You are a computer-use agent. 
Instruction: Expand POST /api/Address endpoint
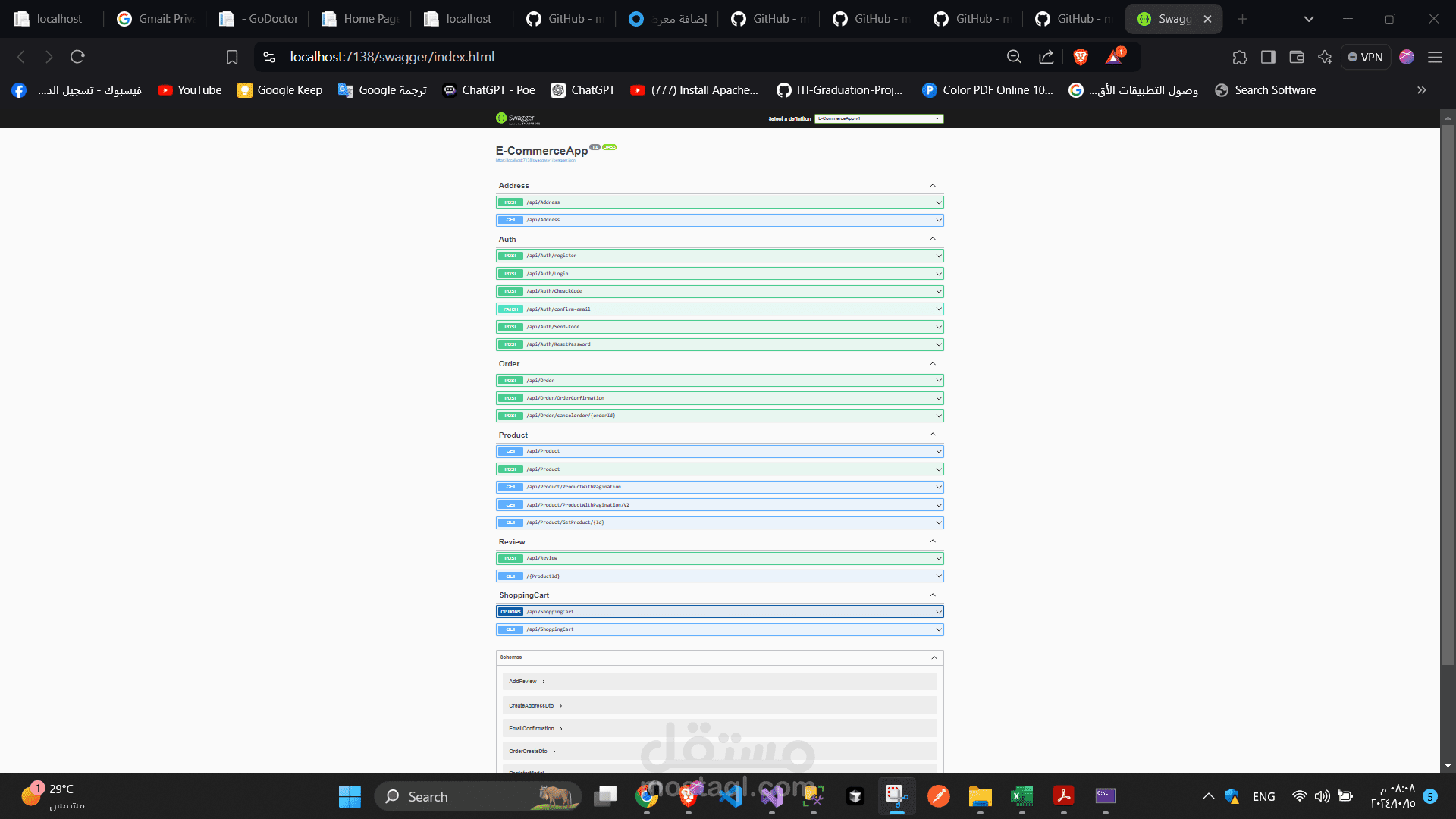pos(720,202)
